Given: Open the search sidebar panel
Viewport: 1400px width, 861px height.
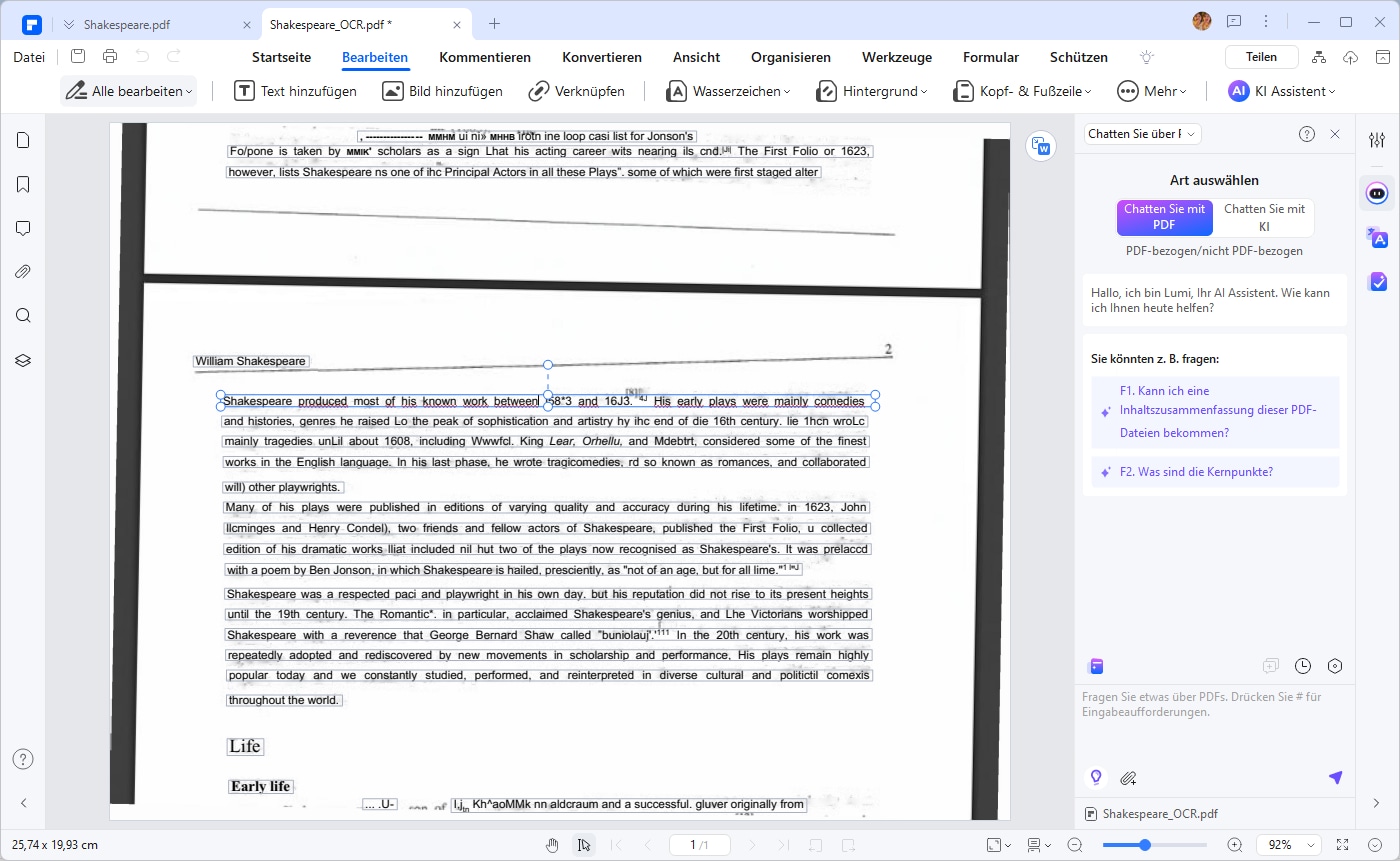Looking at the screenshot, I should tap(23, 316).
